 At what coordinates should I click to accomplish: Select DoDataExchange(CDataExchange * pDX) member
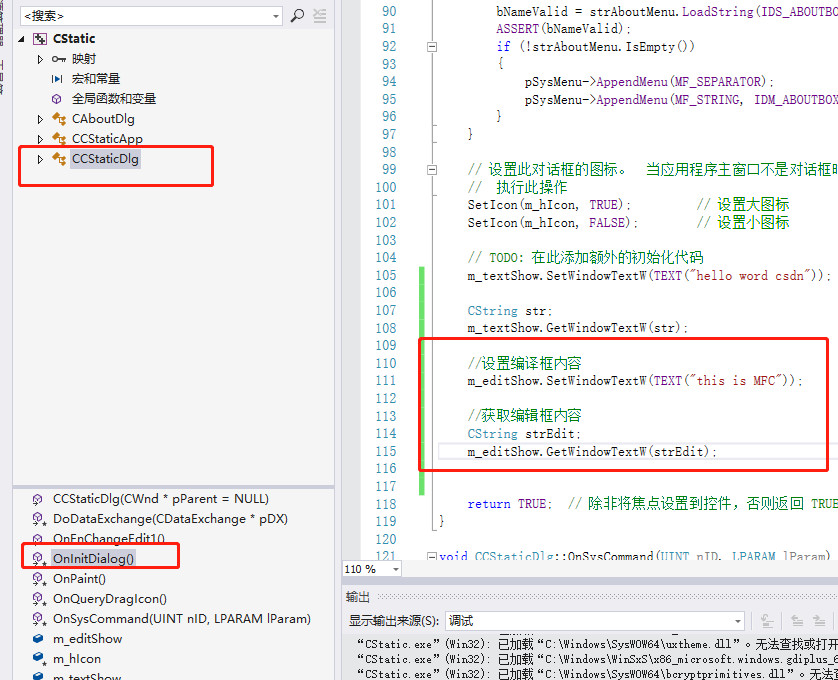(x=170, y=519)
